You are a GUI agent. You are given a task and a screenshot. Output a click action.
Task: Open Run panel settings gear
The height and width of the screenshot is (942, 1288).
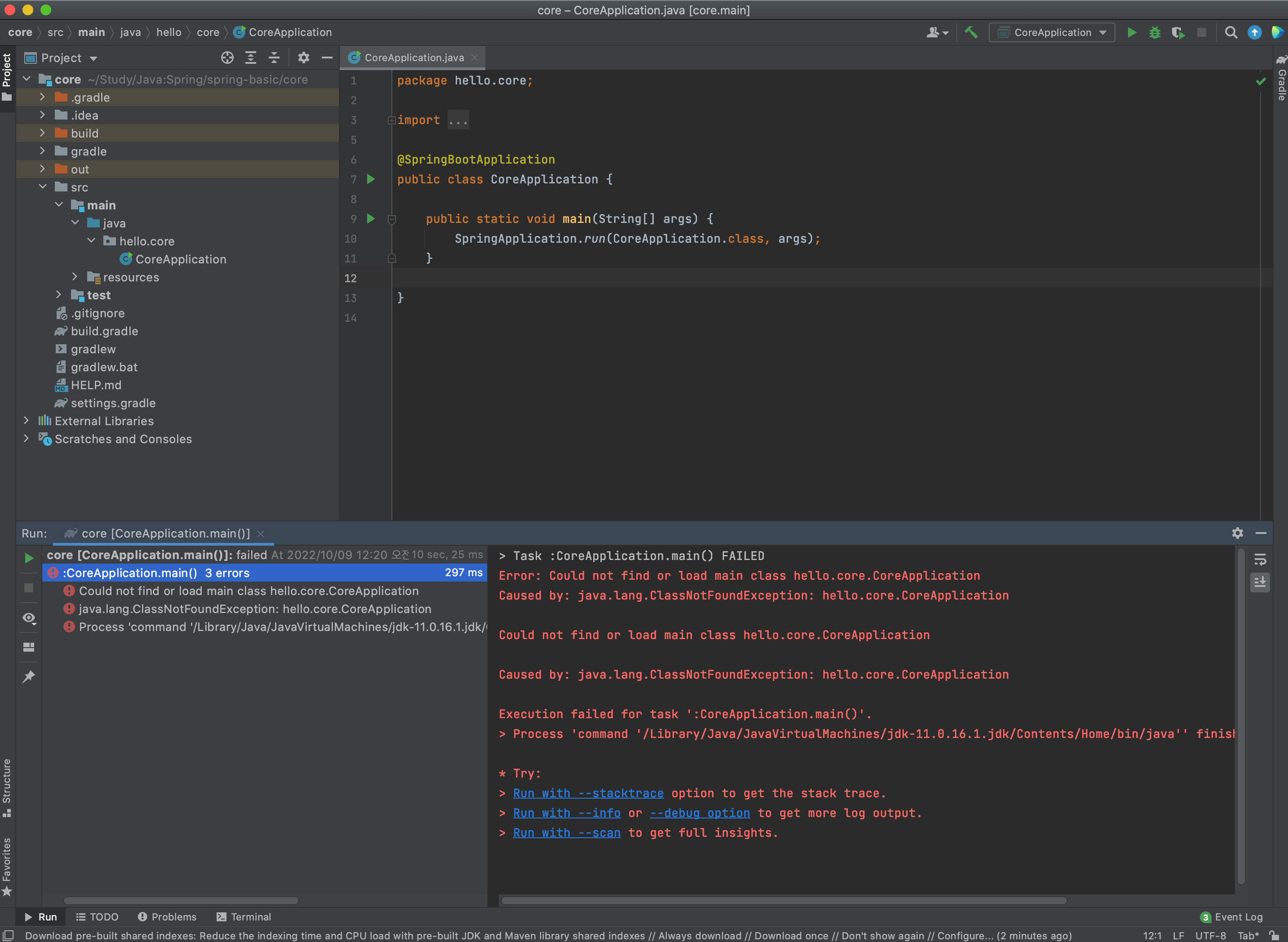click(x=1237, y=533)
